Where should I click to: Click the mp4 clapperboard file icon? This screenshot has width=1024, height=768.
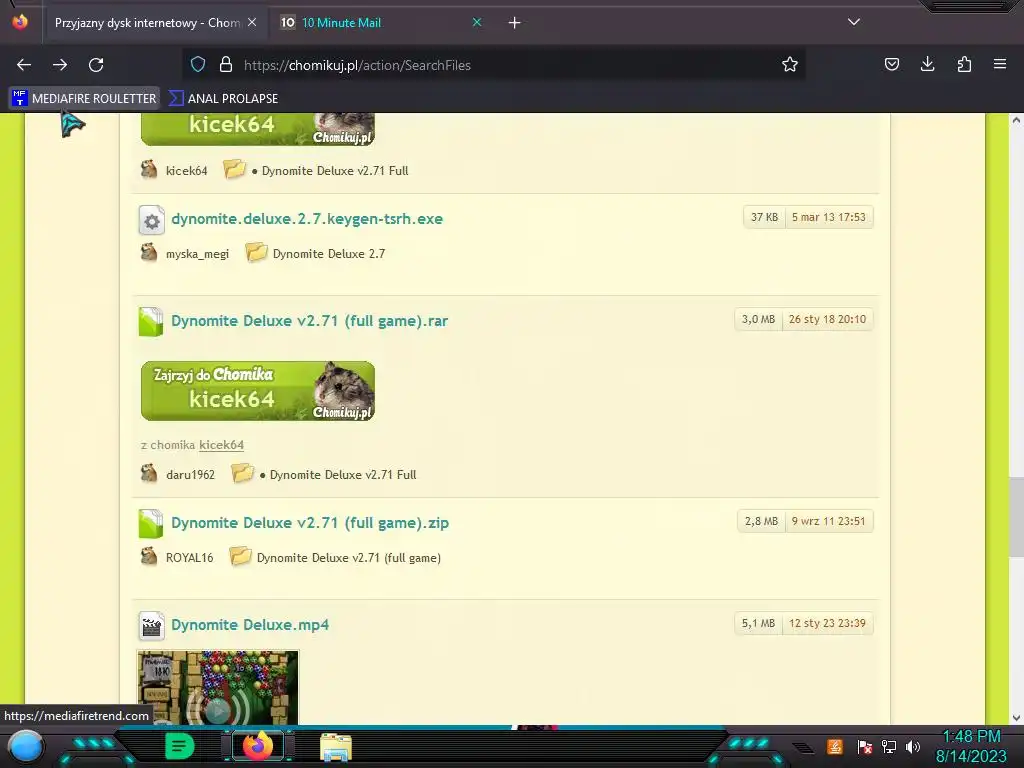(x=152, y=626)
